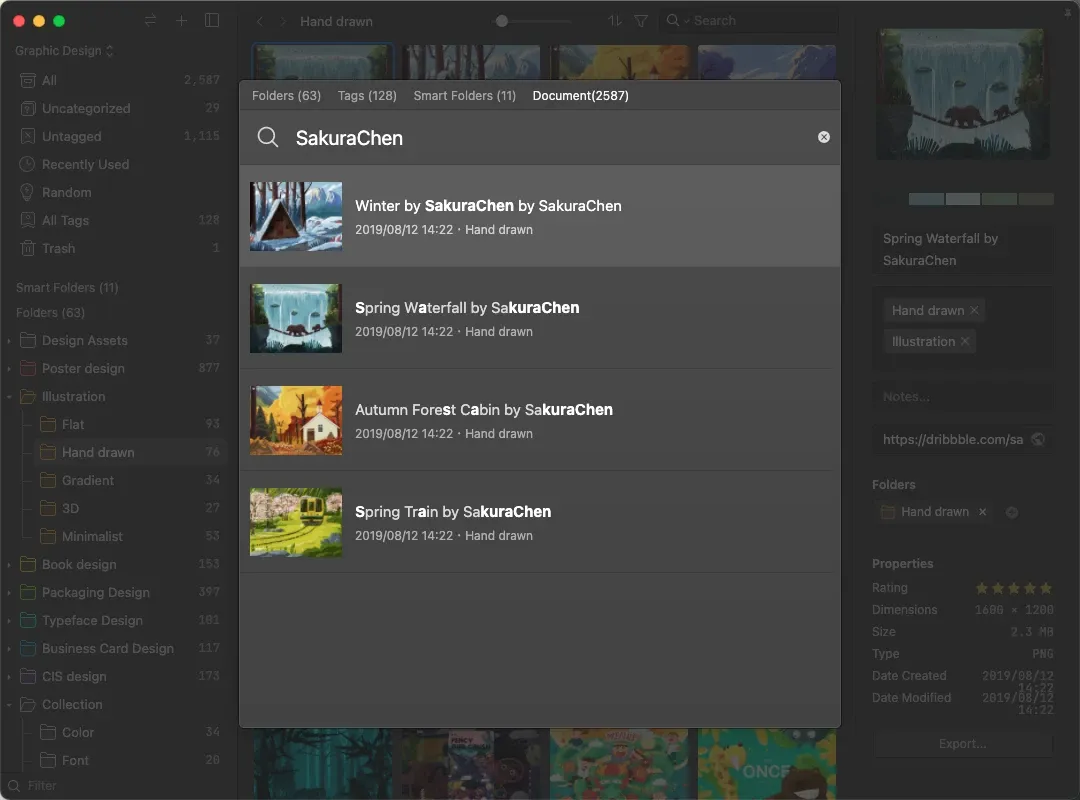
Task: Remove Hand drawn folder from inspector
Action: point(983,512)
